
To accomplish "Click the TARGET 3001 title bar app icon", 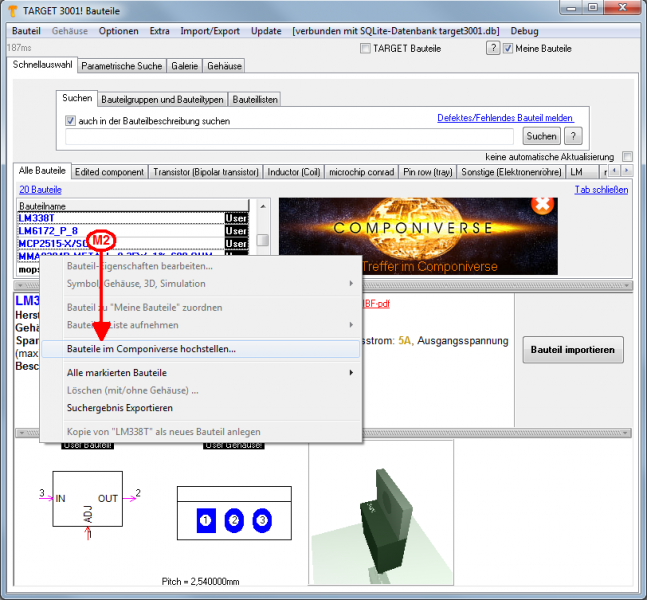I will 12,10.
